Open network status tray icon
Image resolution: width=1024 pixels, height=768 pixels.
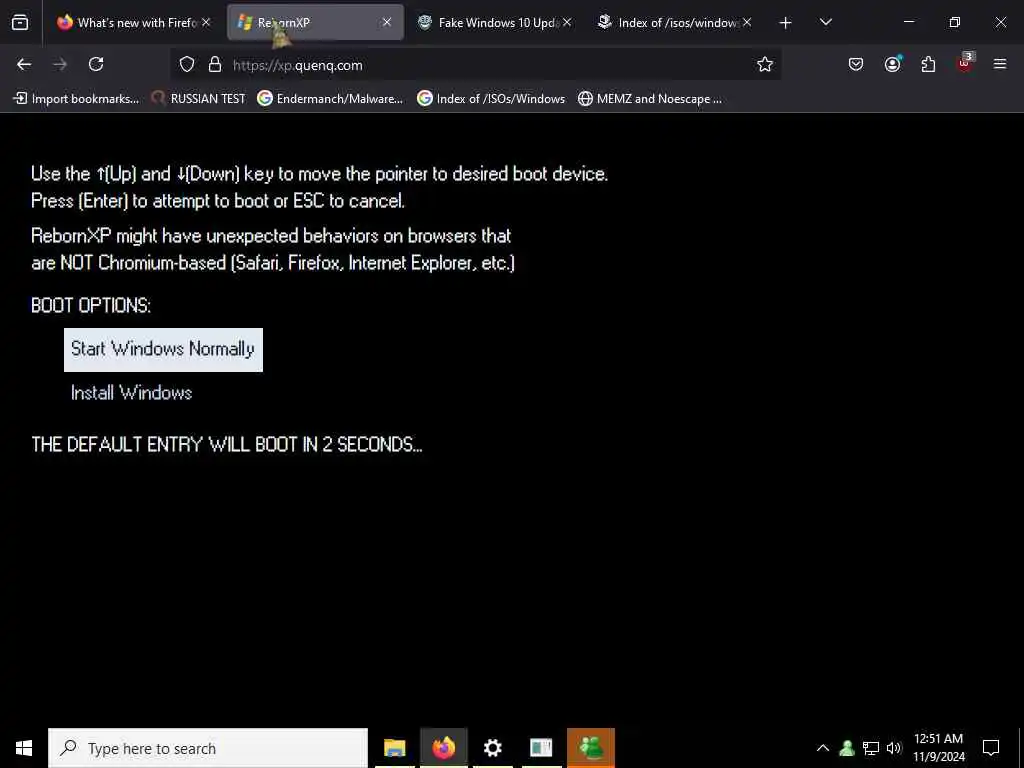[x=871, y=748]
